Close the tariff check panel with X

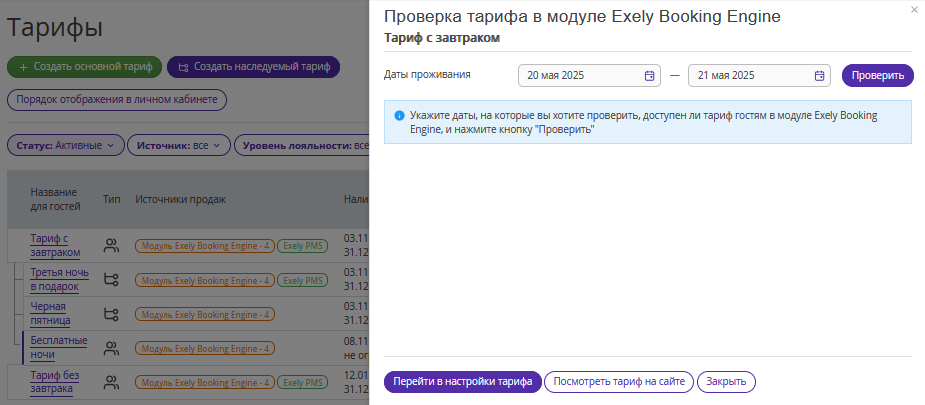tap(914, 9)
